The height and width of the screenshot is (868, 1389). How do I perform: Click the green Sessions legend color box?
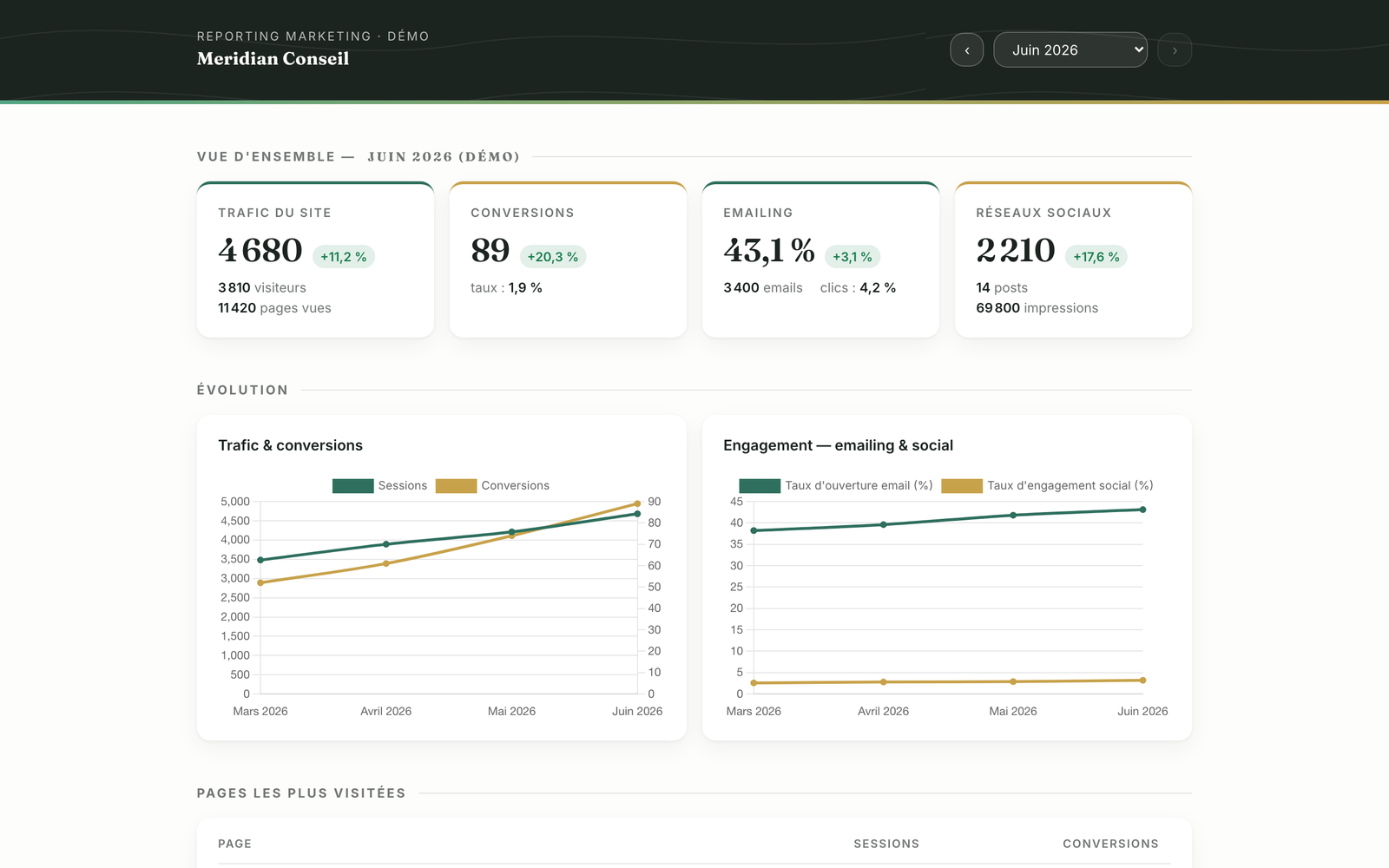tap(353, 486)
